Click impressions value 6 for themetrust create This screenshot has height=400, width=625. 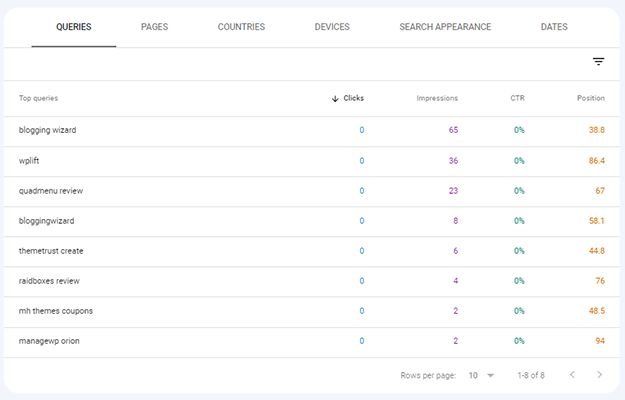[x=456, y=251]
